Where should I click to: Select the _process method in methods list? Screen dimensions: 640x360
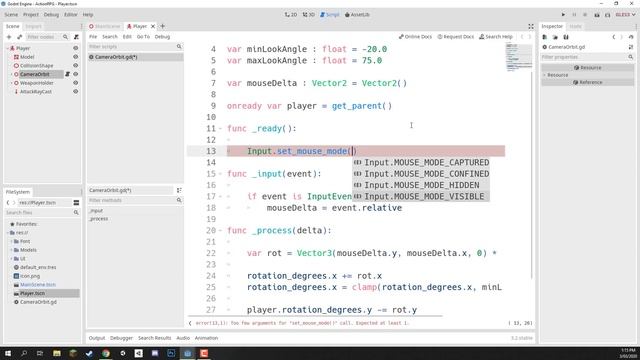(x=99, y=219)
